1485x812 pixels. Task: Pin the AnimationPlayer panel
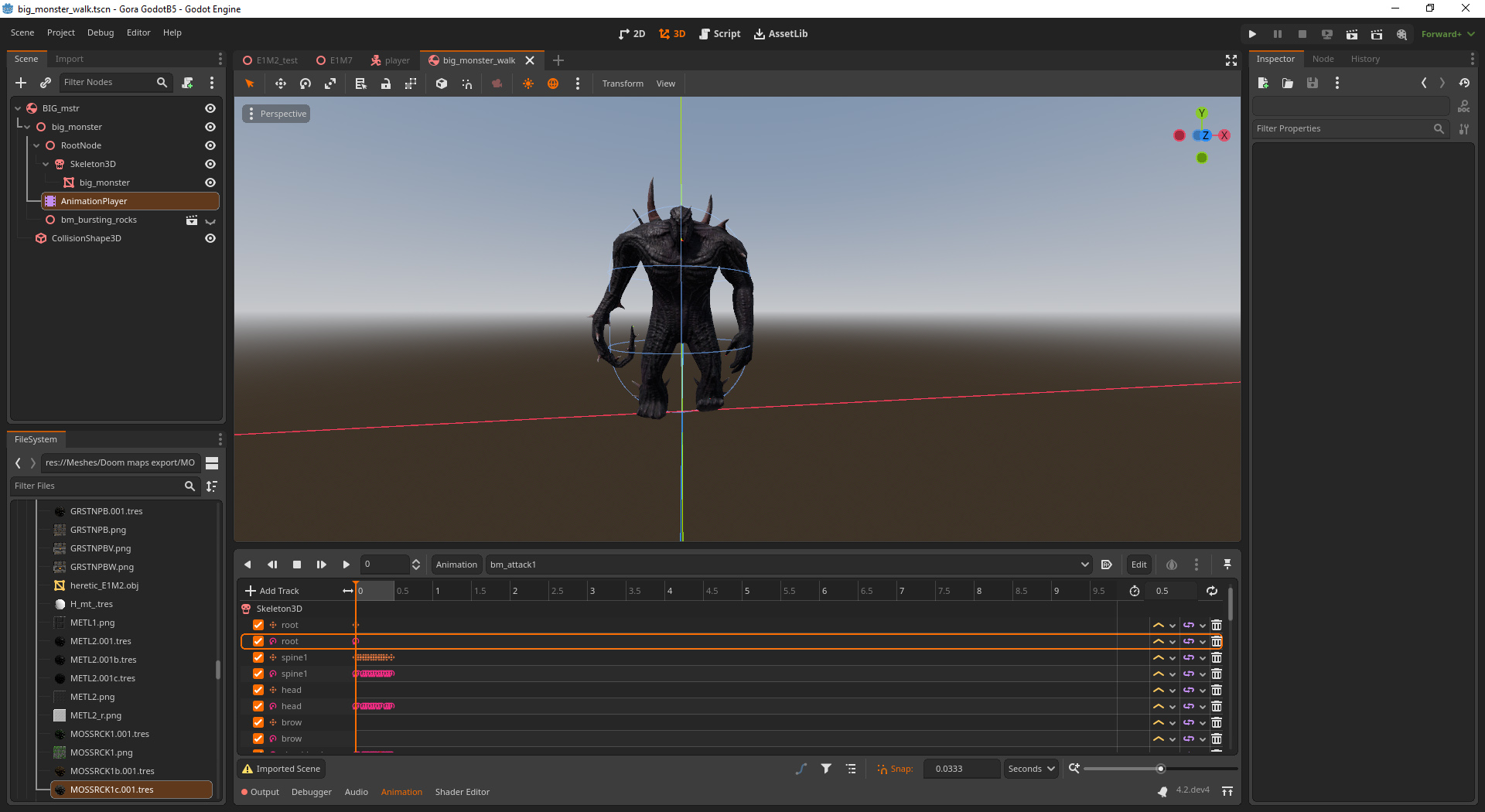click(x=1227, y=565)
